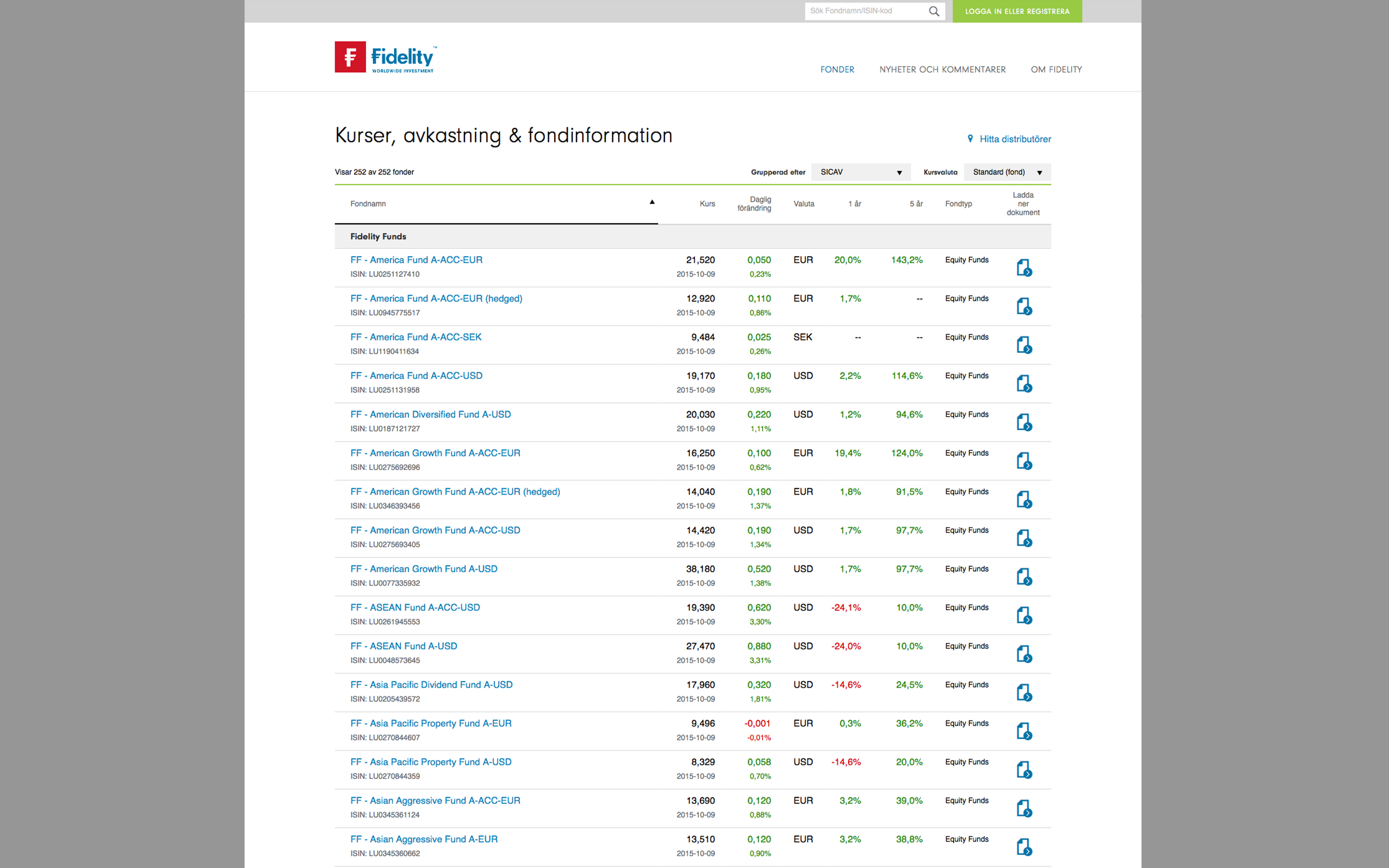Image resolution: width=1389 pixels, height=868 pixels.
Task: Download documents for America Fund A-ACC-USD
Action: (1024, 383)
